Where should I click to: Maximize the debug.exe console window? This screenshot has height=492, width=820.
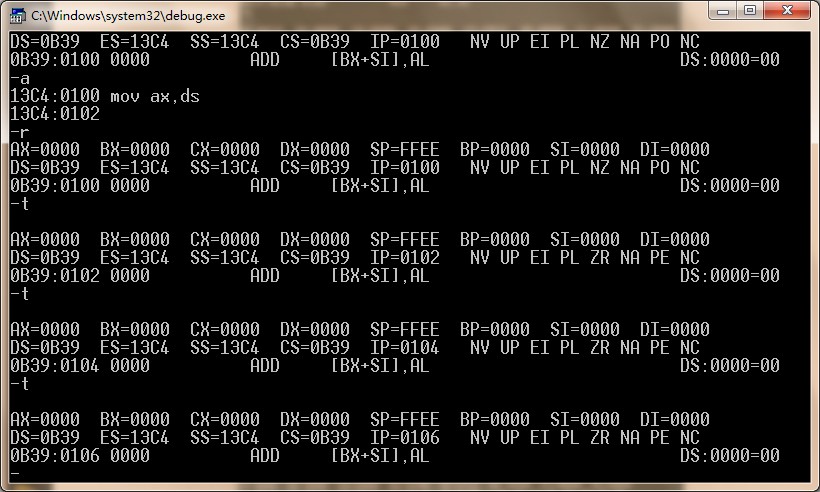click(x=749, y=11)
